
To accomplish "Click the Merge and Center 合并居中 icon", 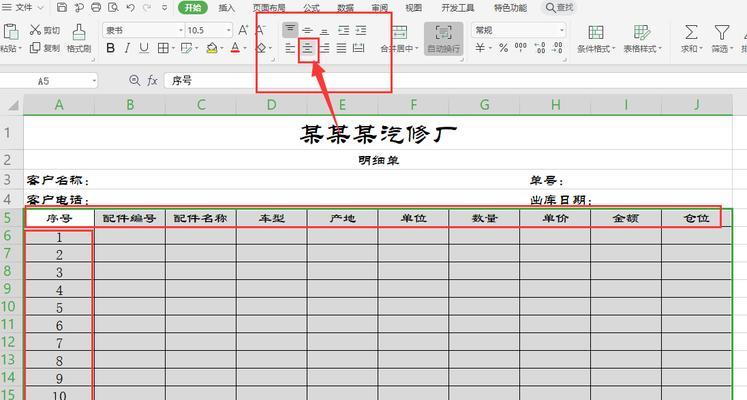I will pyautogui.click(x=399, y=32).
